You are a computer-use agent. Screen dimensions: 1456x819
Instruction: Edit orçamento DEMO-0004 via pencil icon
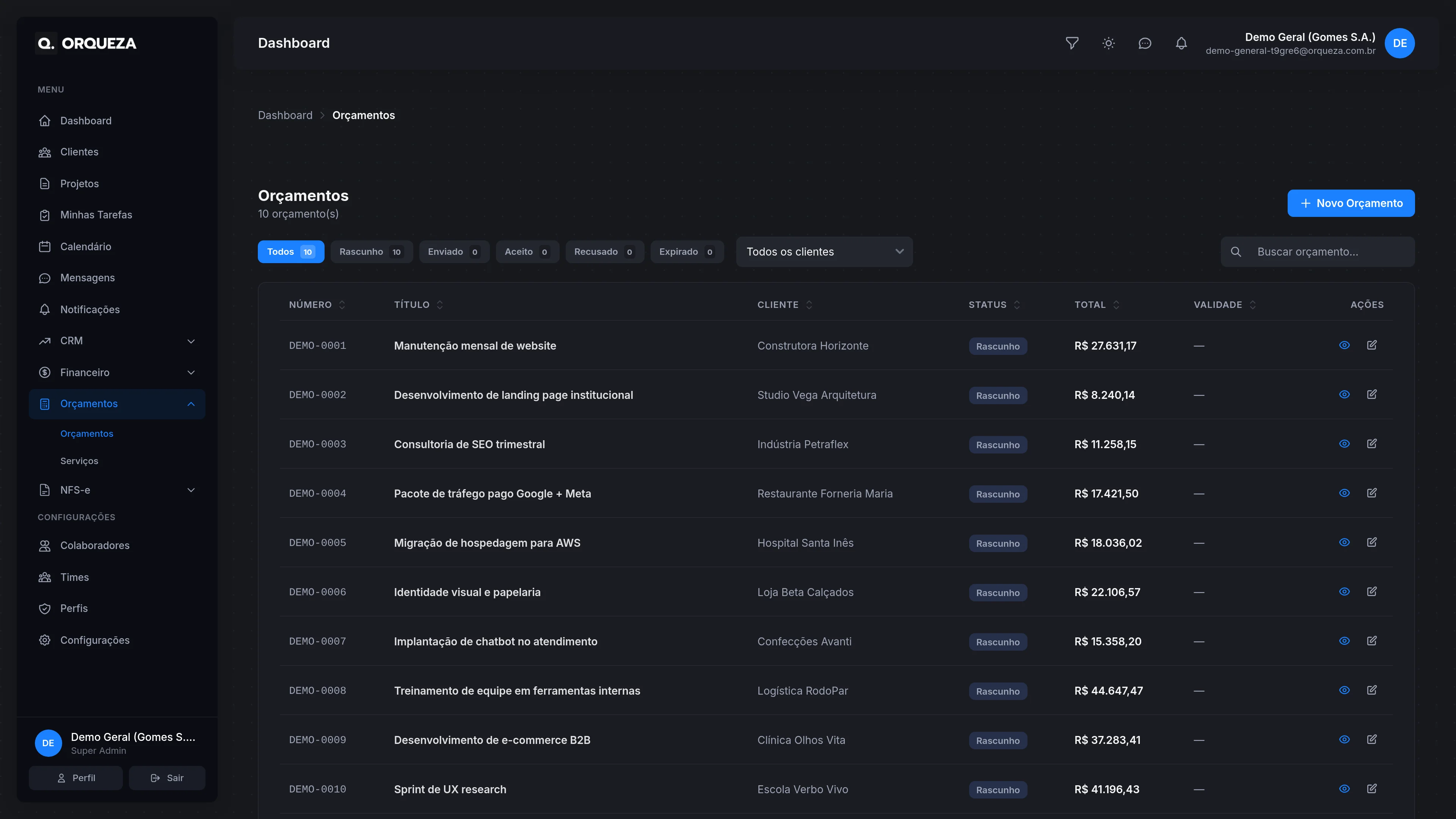[x=1372, y=493]
